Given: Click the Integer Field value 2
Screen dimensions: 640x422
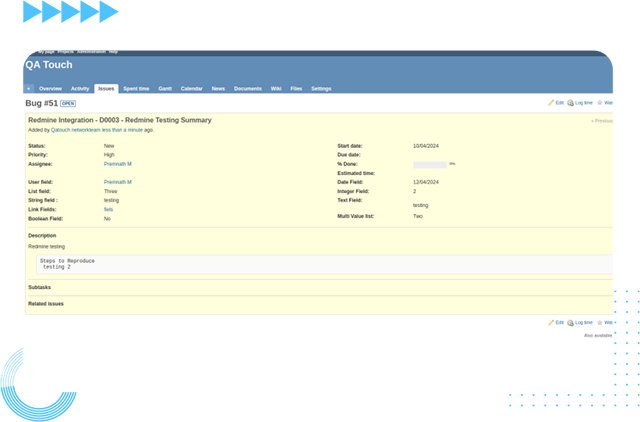Looking at the screenshot, I should click(414, 191).
